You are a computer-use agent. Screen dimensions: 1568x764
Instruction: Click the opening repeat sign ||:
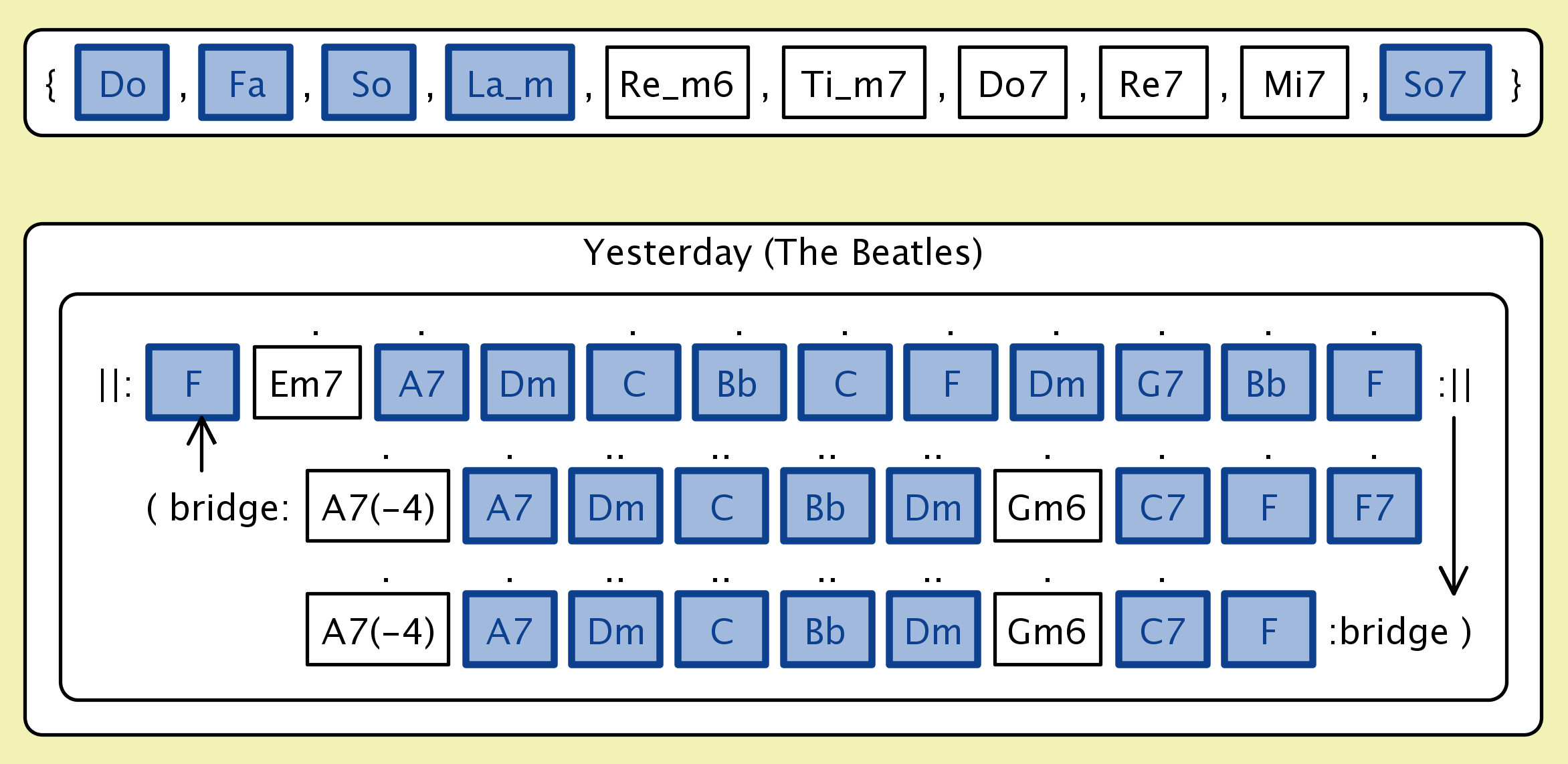tap(115, 384)
